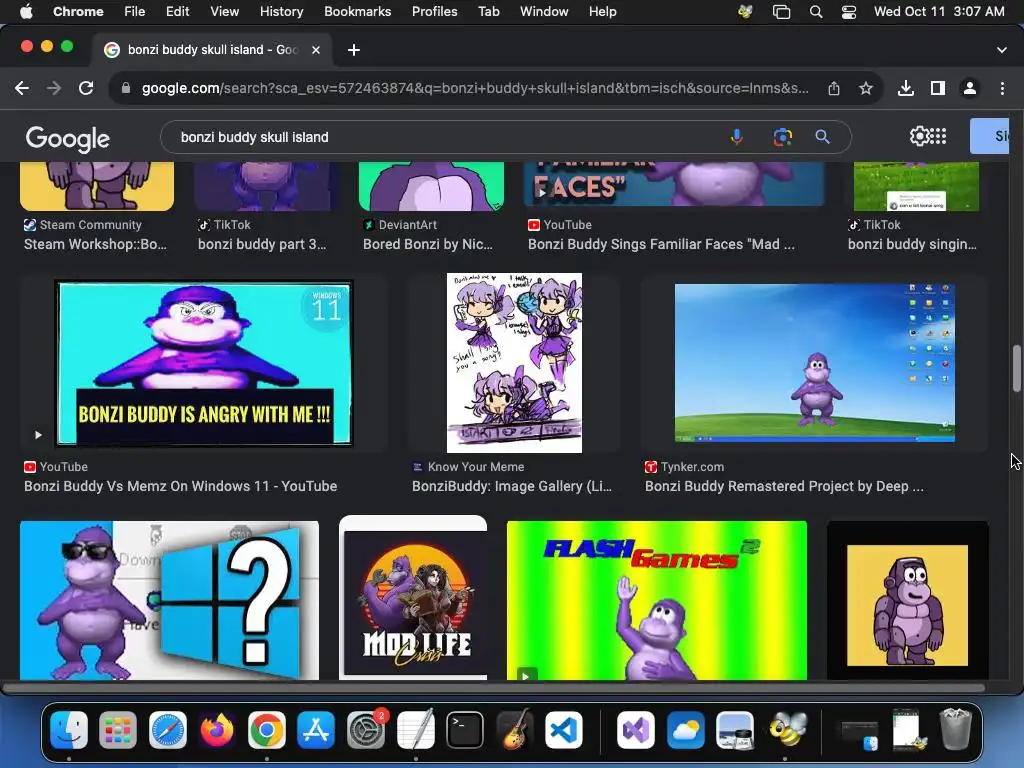This screenshot has height=768, width=1024.
Task: Open Finder from the Dock
Action: click(x=69, y=729)
